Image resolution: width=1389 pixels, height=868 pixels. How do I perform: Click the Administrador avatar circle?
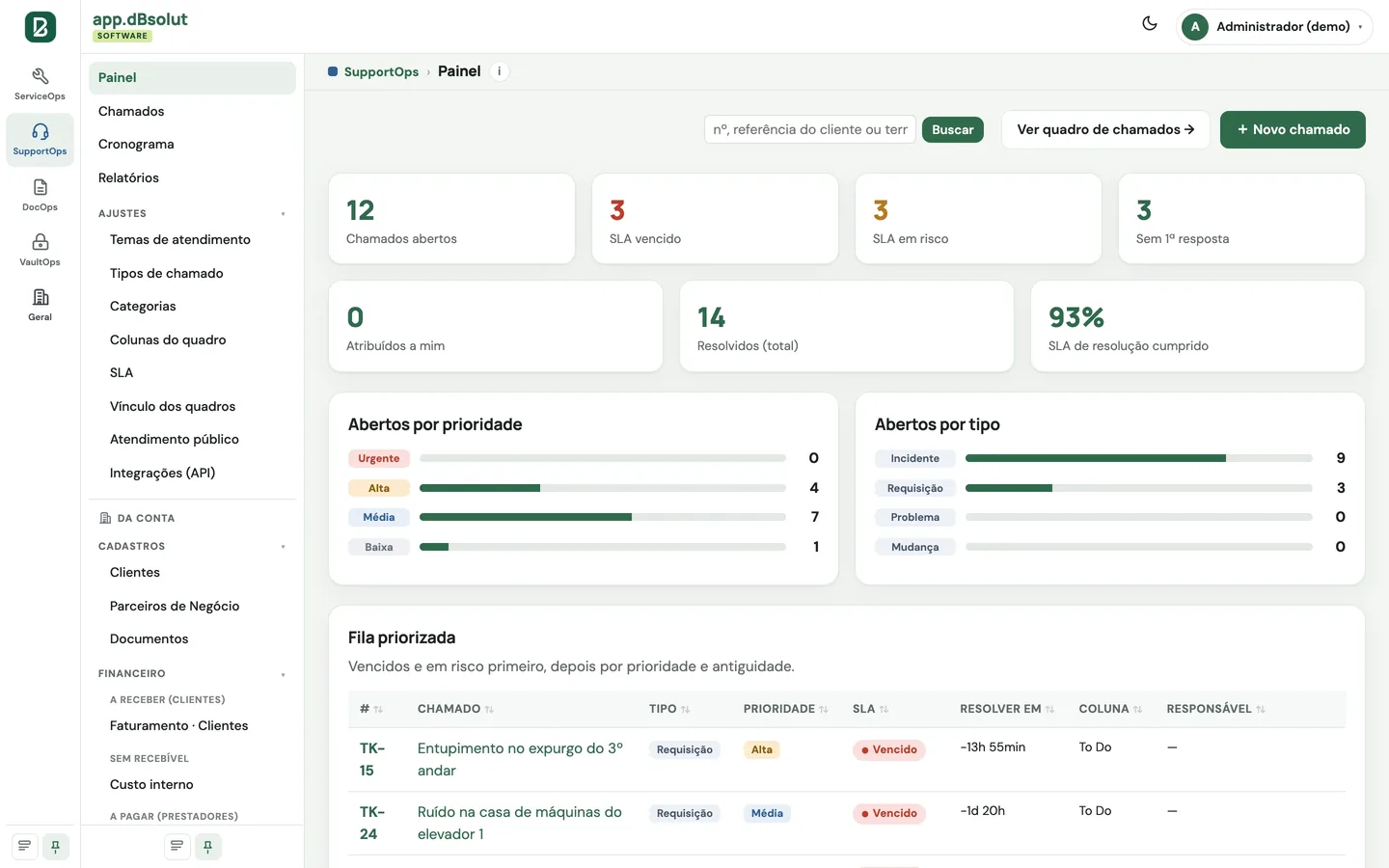tap(1195, 27)
